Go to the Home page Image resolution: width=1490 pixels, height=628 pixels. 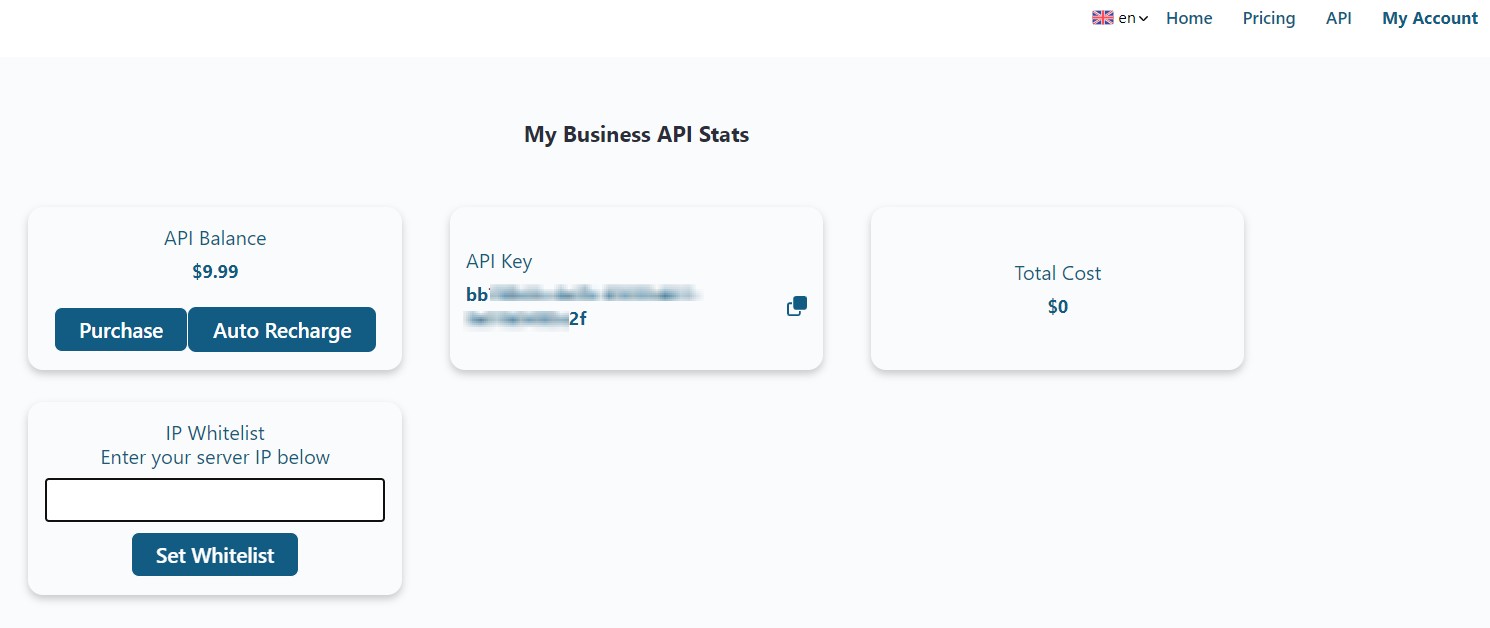(1189, 18)
